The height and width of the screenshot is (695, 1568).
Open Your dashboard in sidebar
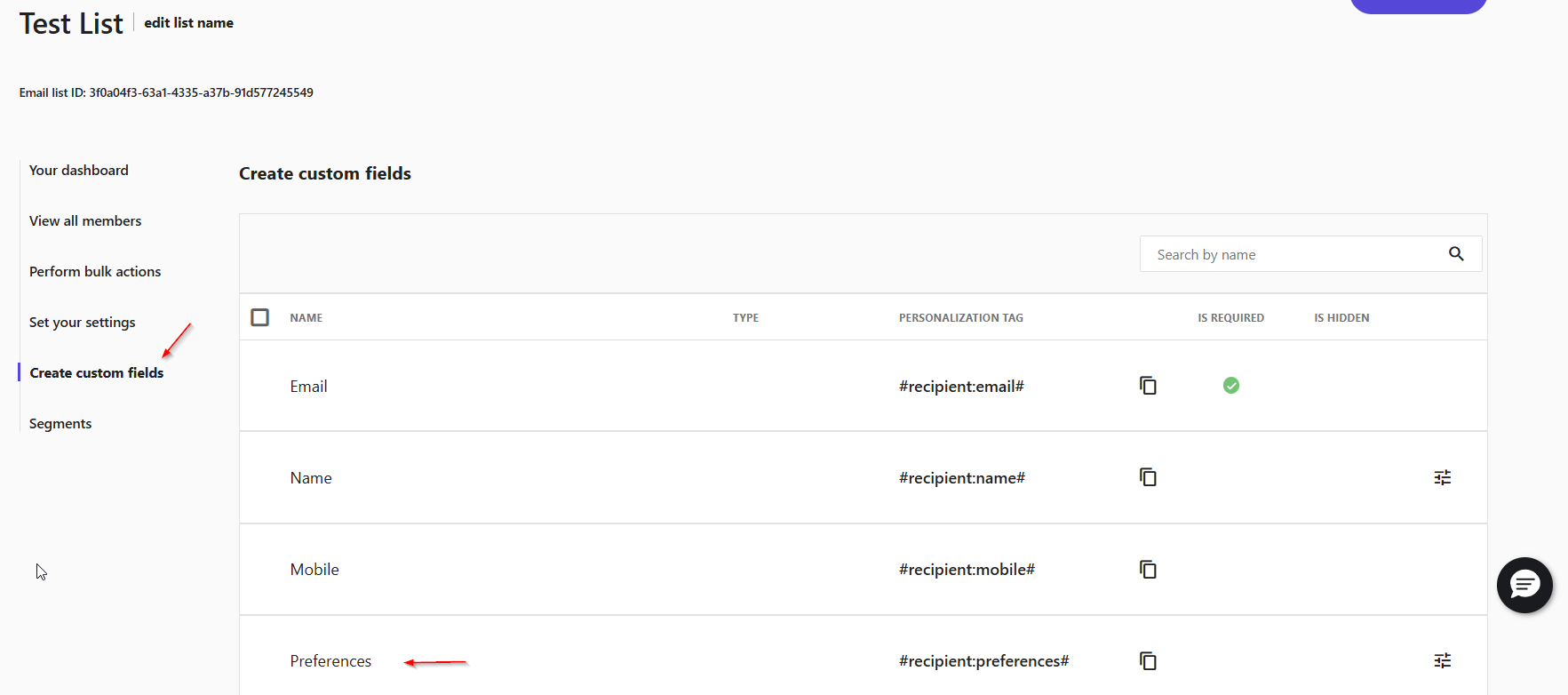pyautogui.click(x=79, y=171)
